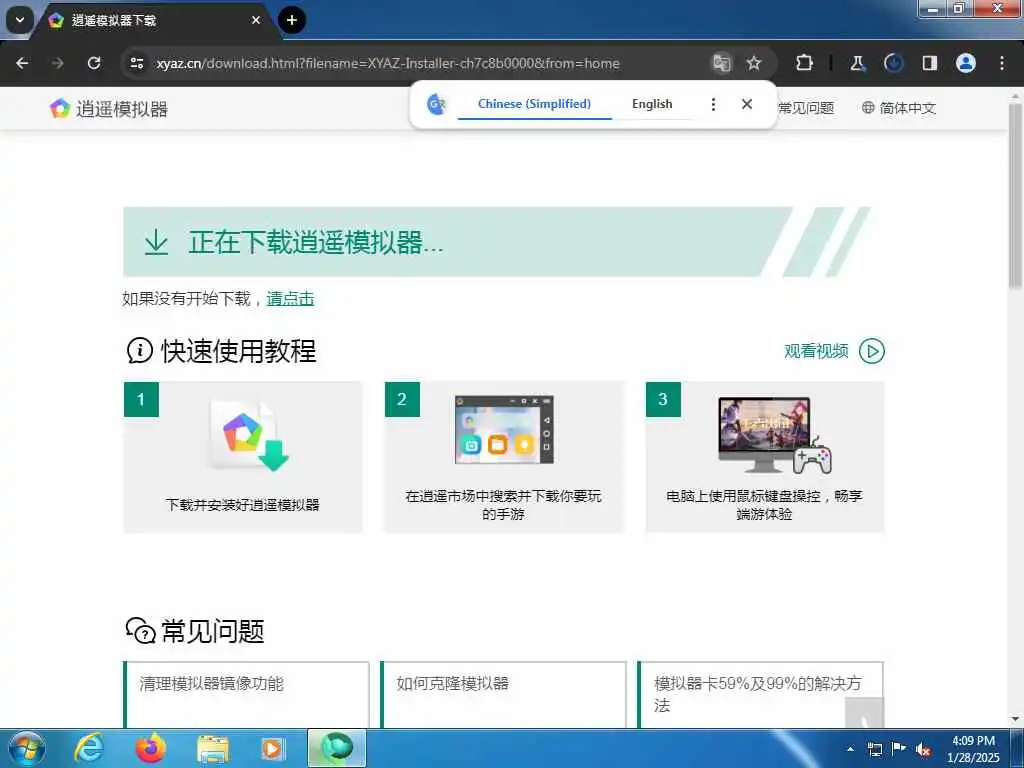Click the translate page icon in address bar

tap(721, 63)
